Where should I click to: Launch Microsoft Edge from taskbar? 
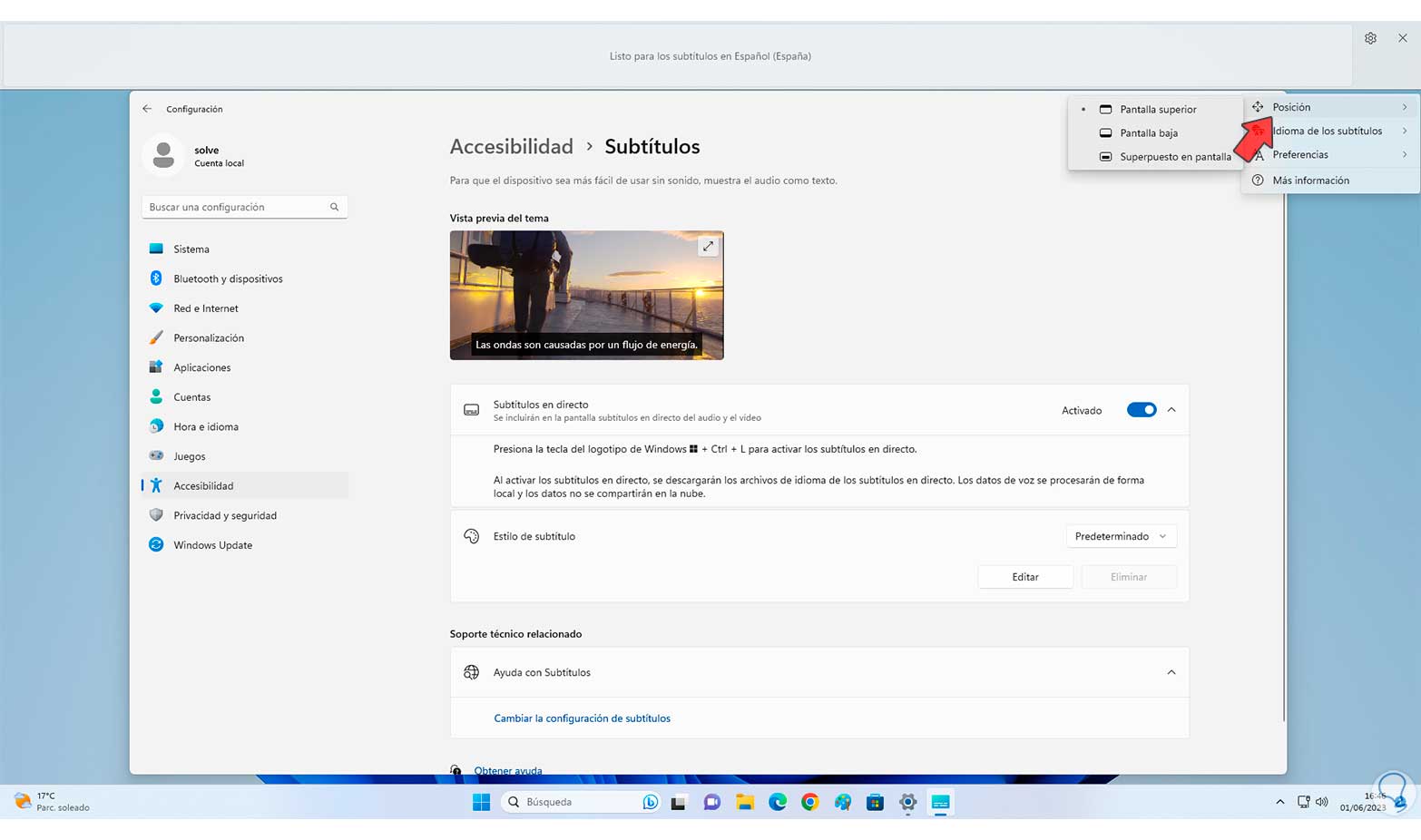pyautogui.click(x=778, y=802)
